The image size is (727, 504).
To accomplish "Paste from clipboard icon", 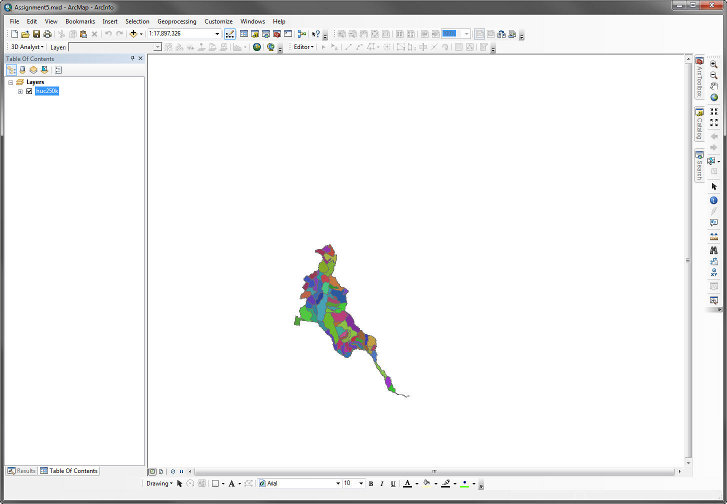I will pos(83,34).
